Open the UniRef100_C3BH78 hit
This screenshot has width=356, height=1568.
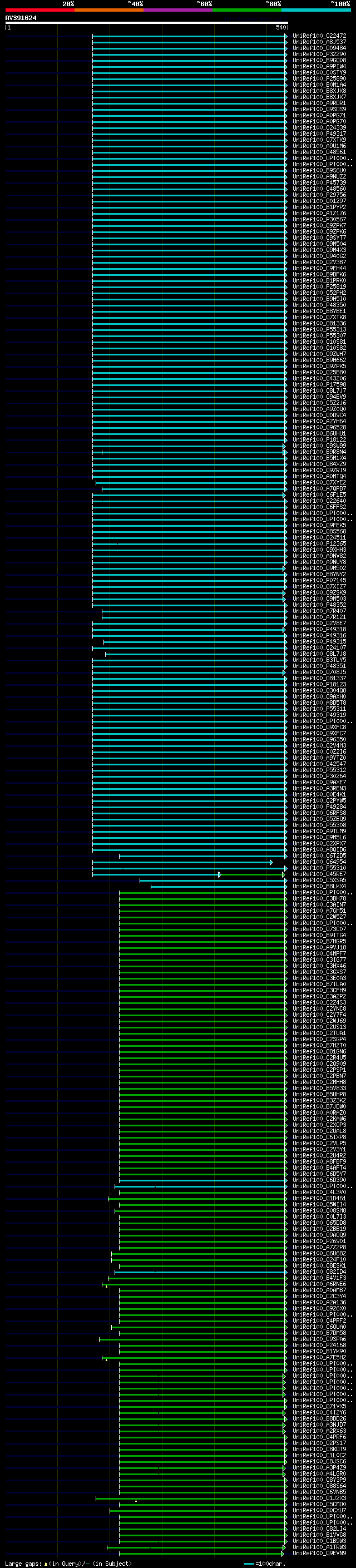(319, 899)
